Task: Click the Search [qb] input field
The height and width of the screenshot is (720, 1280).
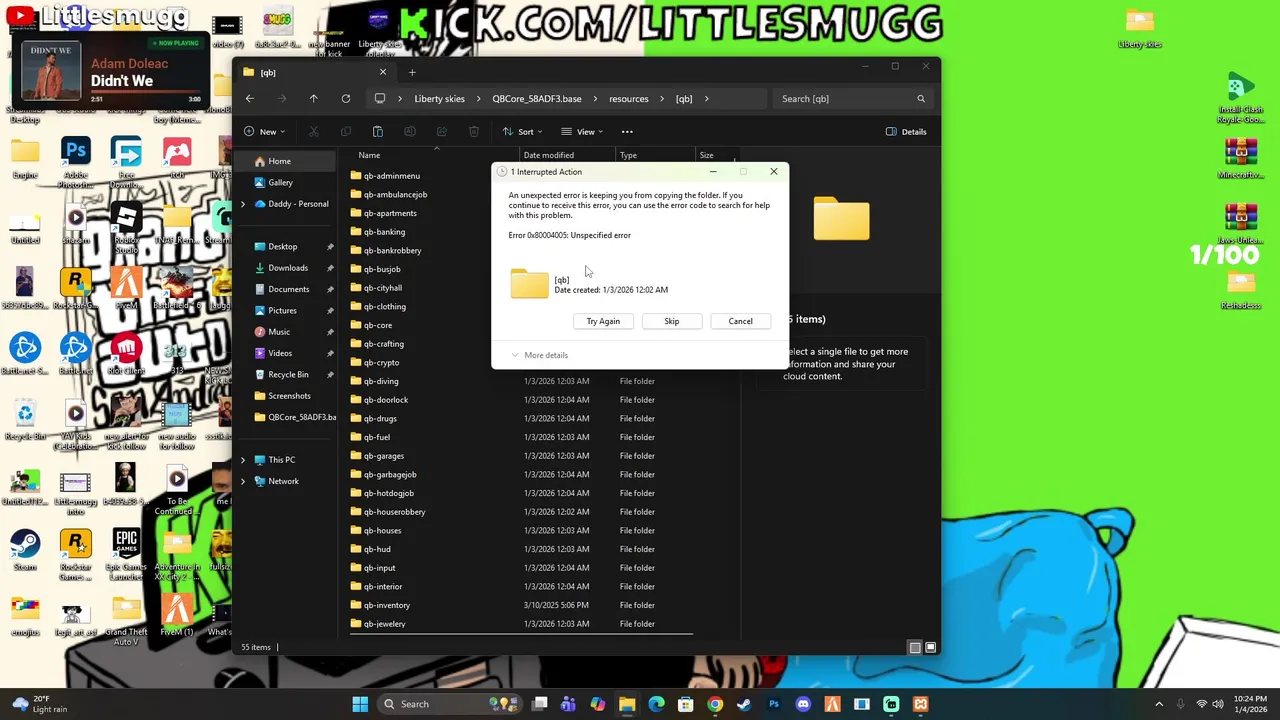Action: tap(855, 99)
